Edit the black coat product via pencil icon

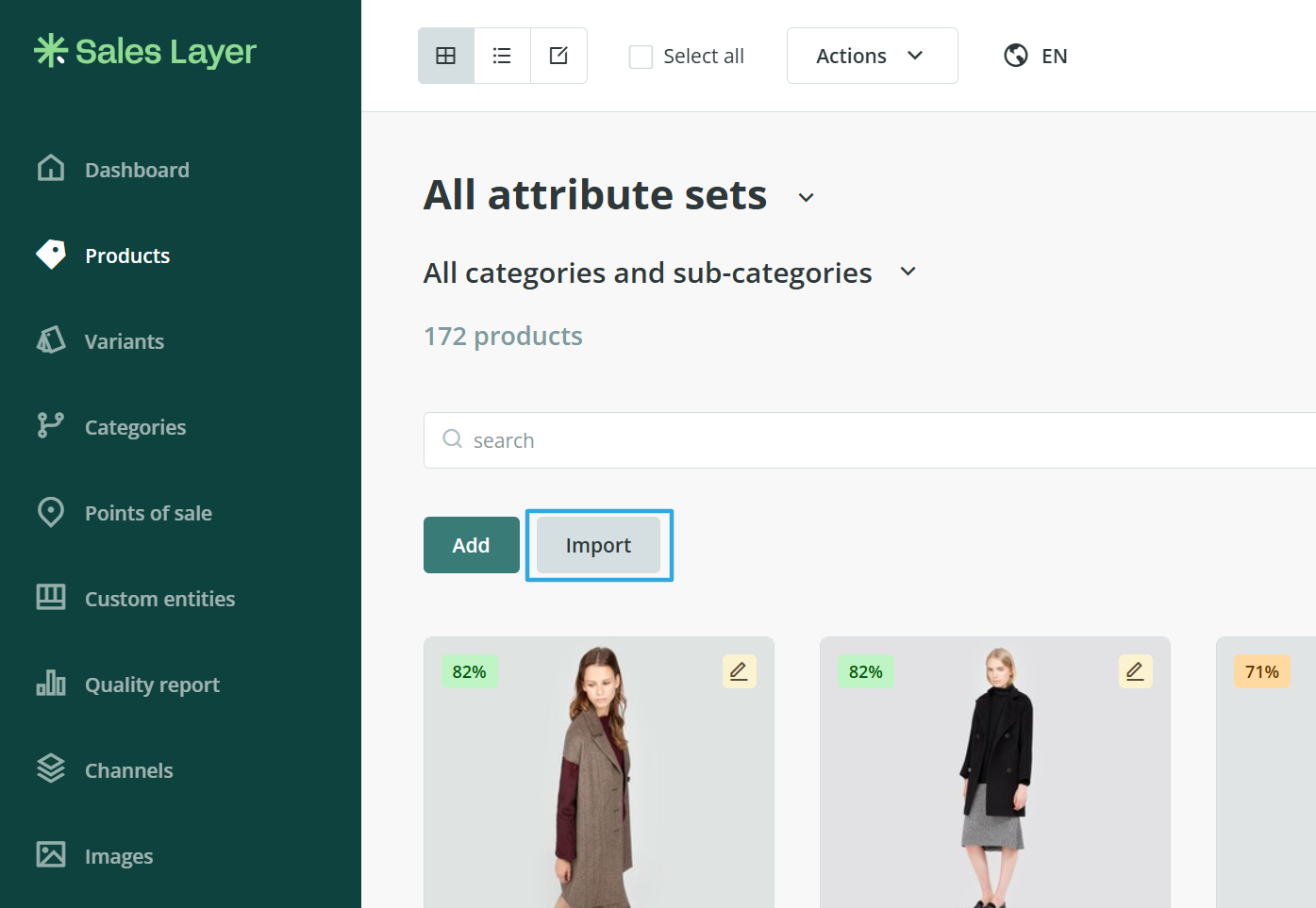coord(1135,671)
